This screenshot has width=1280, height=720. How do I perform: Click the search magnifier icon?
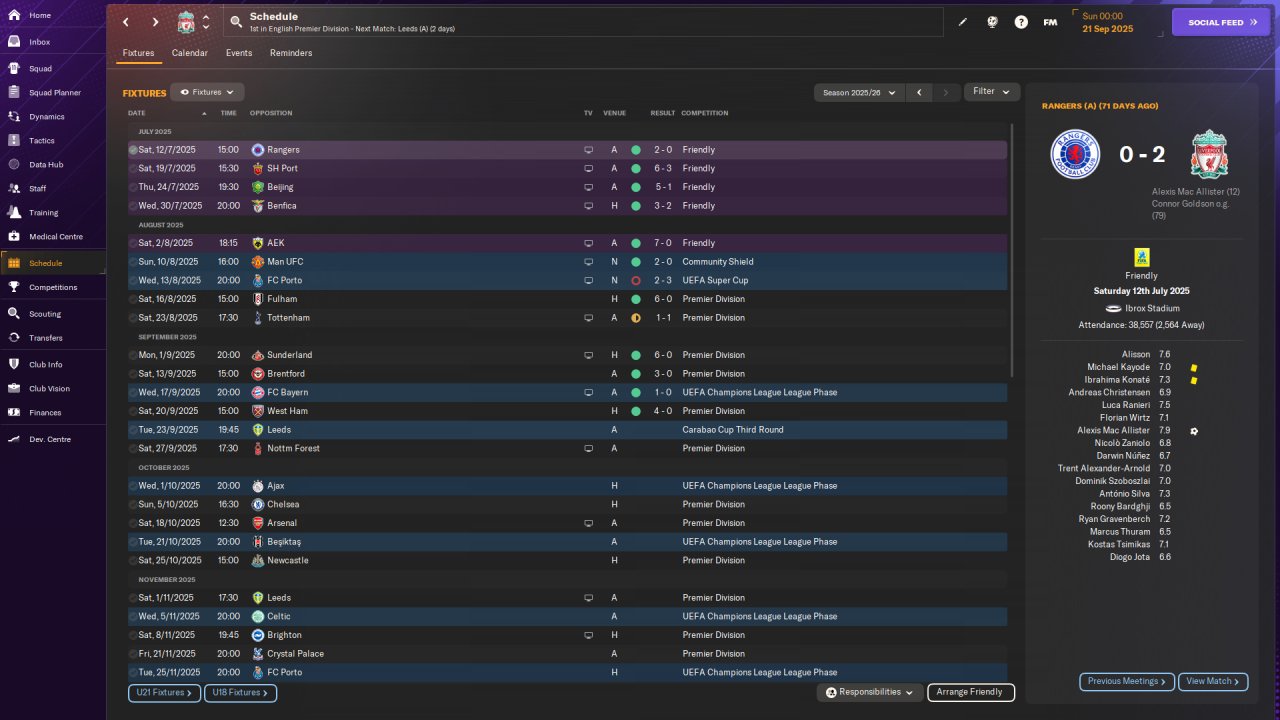click(235, 22)
